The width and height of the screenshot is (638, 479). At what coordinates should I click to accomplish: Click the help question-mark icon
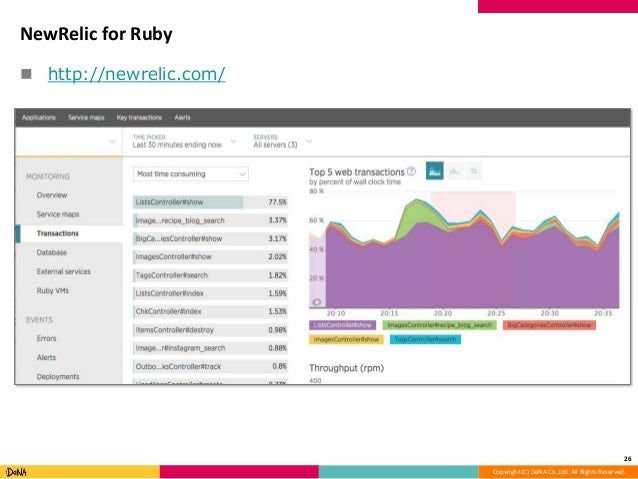pos(411,171)
